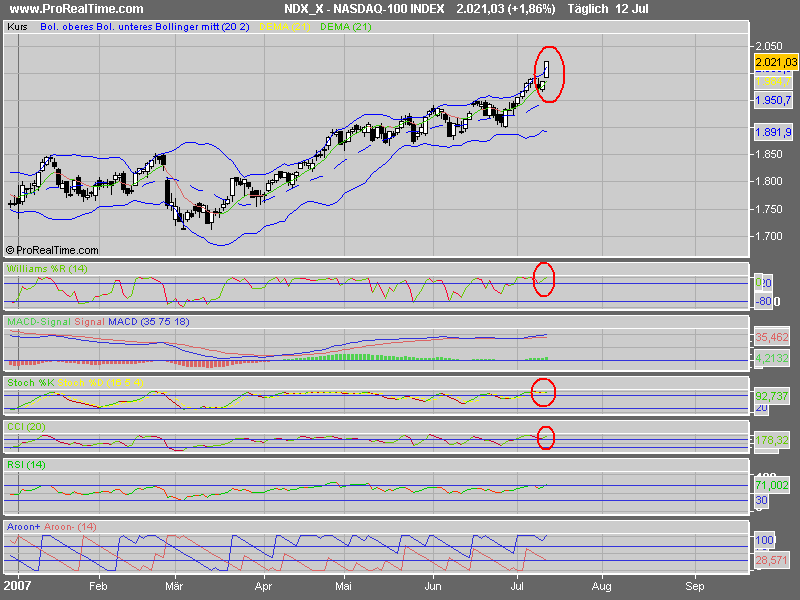Click the Jul time axis label
The image size is (800, 600).
pos(517,586)
